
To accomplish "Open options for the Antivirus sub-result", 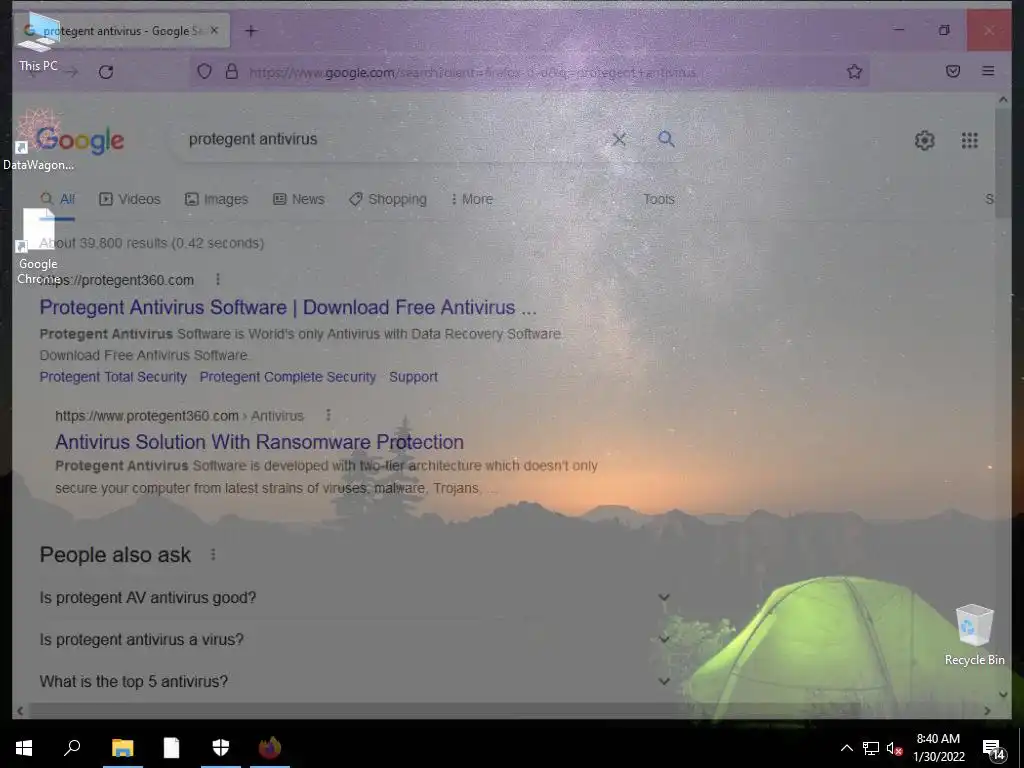I will [x=328, y=415].
